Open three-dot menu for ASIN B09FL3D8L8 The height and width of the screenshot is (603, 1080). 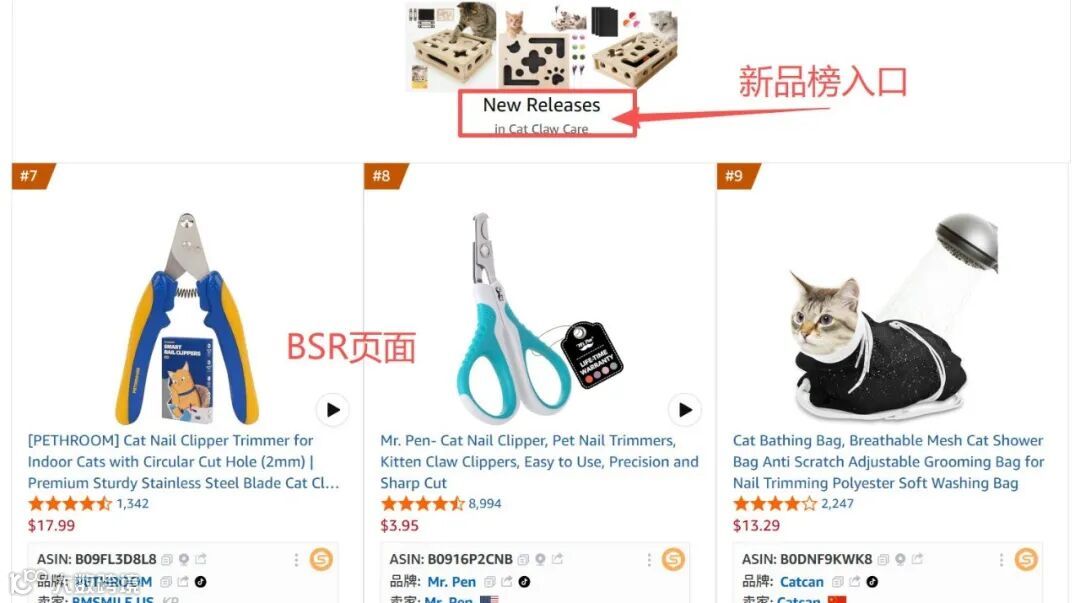point(296,560)
